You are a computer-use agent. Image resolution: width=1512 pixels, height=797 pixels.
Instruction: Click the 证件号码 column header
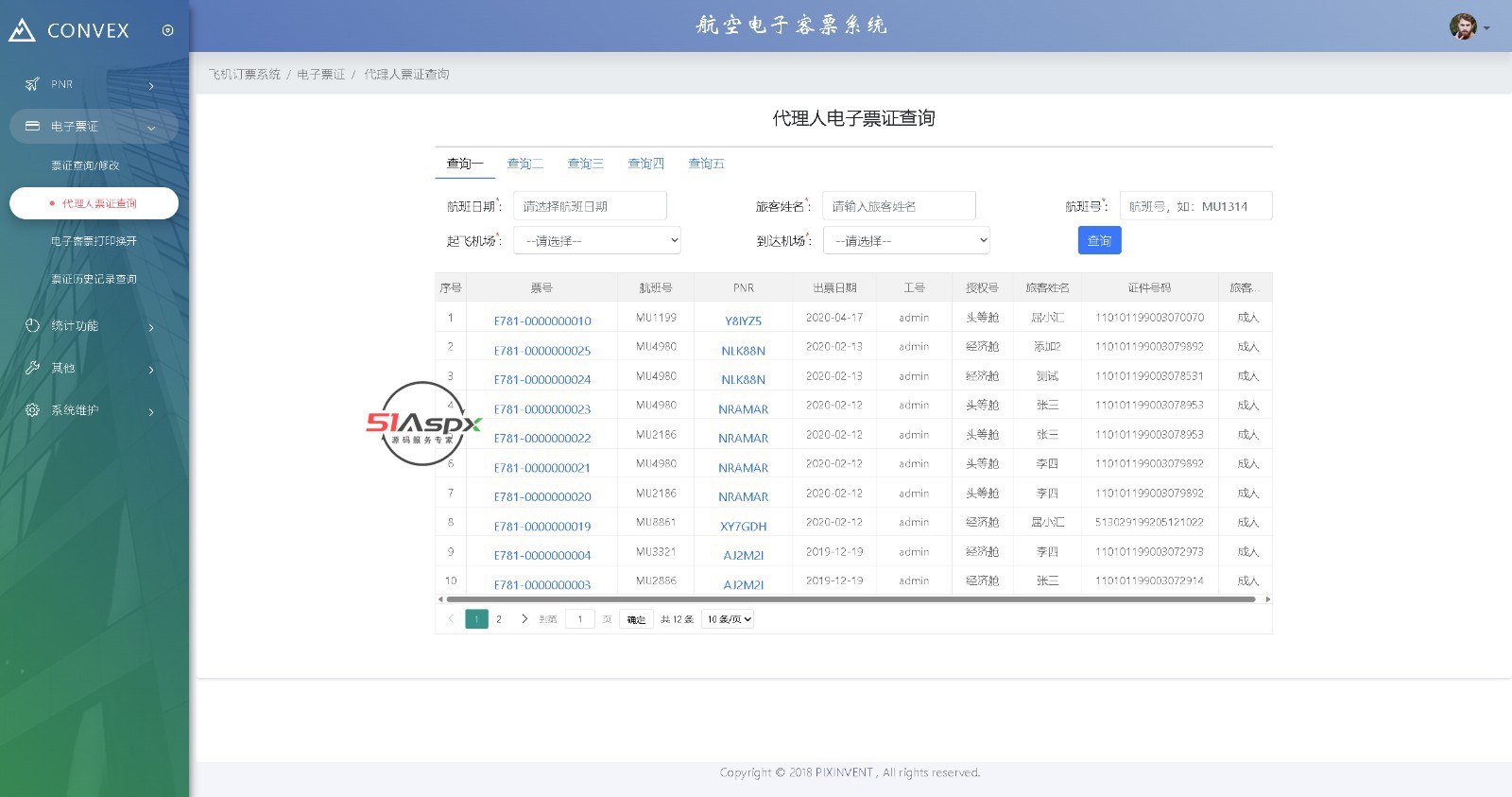click(x=1149, y=287)
